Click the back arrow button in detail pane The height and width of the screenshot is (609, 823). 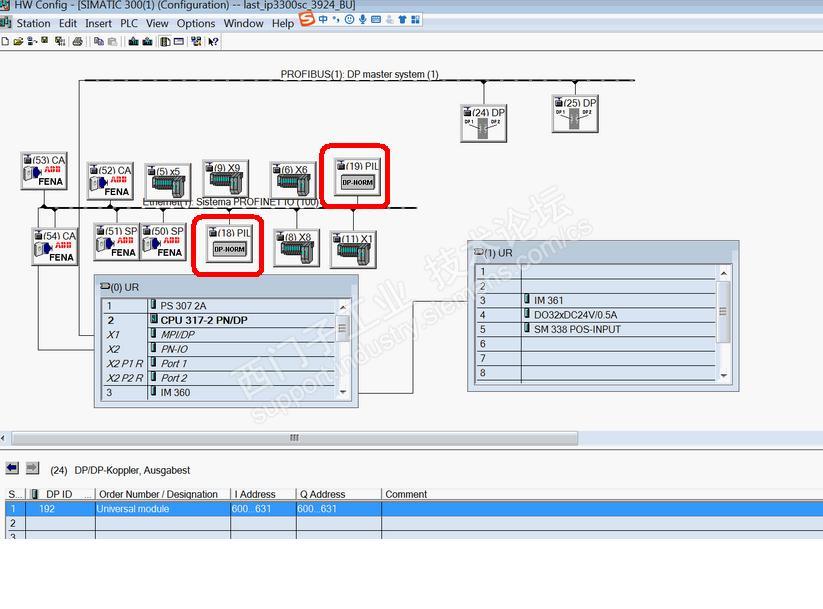[x=12, y=468]
